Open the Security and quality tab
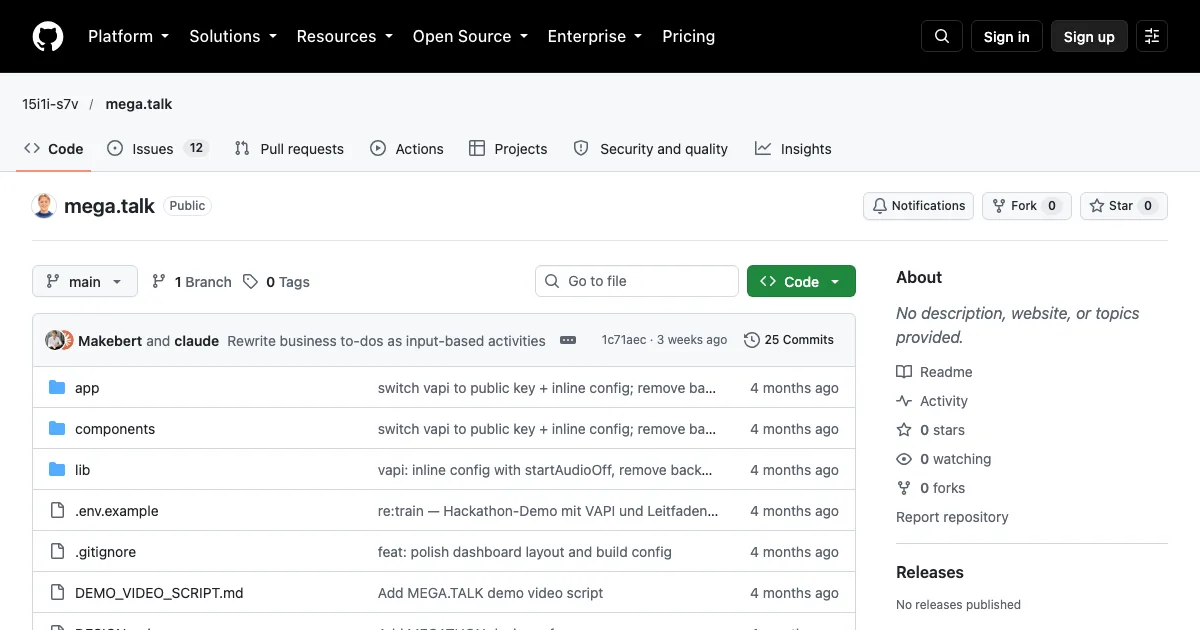The width and height of the screenshot is (1200, 630). 650,149
